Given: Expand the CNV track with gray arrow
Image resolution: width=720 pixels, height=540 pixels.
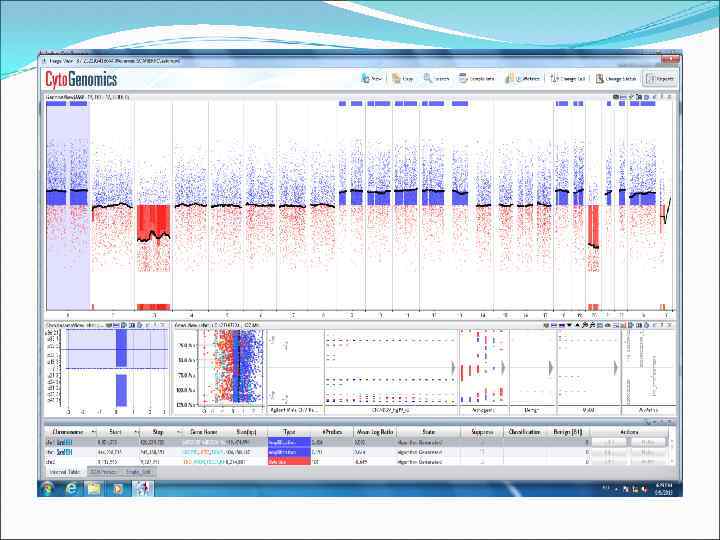Looking at the screenshot, I should pos(454,367).
